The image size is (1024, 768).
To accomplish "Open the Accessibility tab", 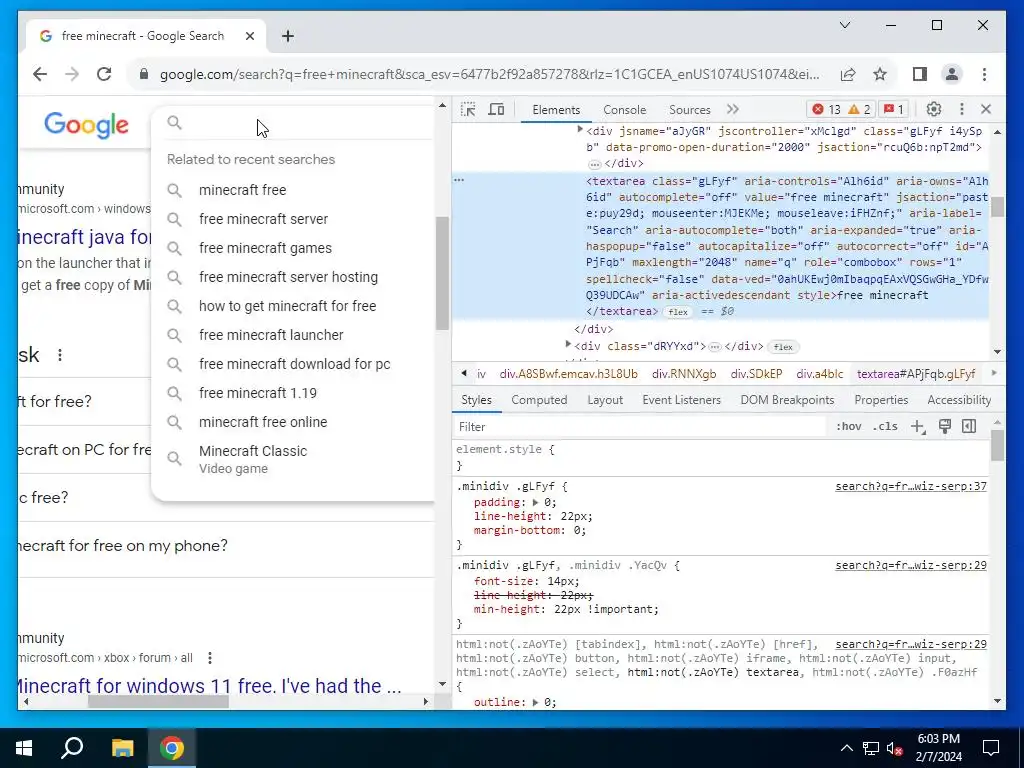I will click(959, 400).
